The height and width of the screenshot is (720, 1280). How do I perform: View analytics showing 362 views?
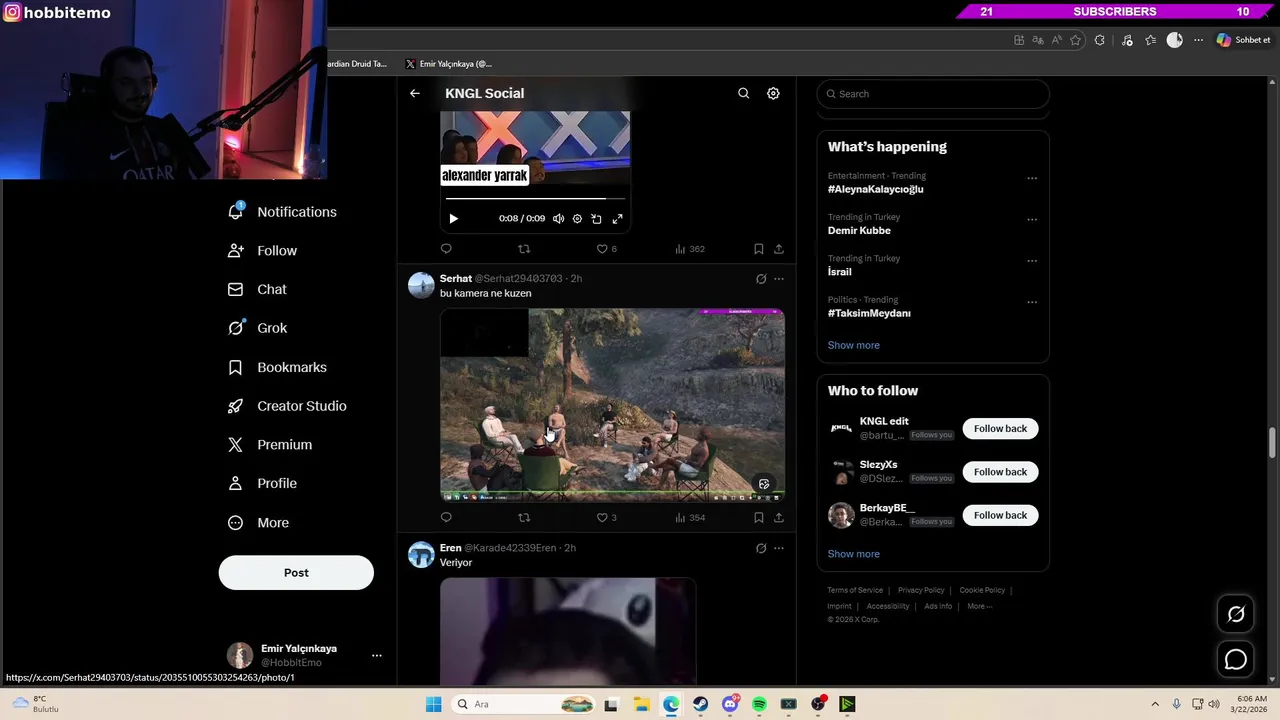(x=690, y=249)
